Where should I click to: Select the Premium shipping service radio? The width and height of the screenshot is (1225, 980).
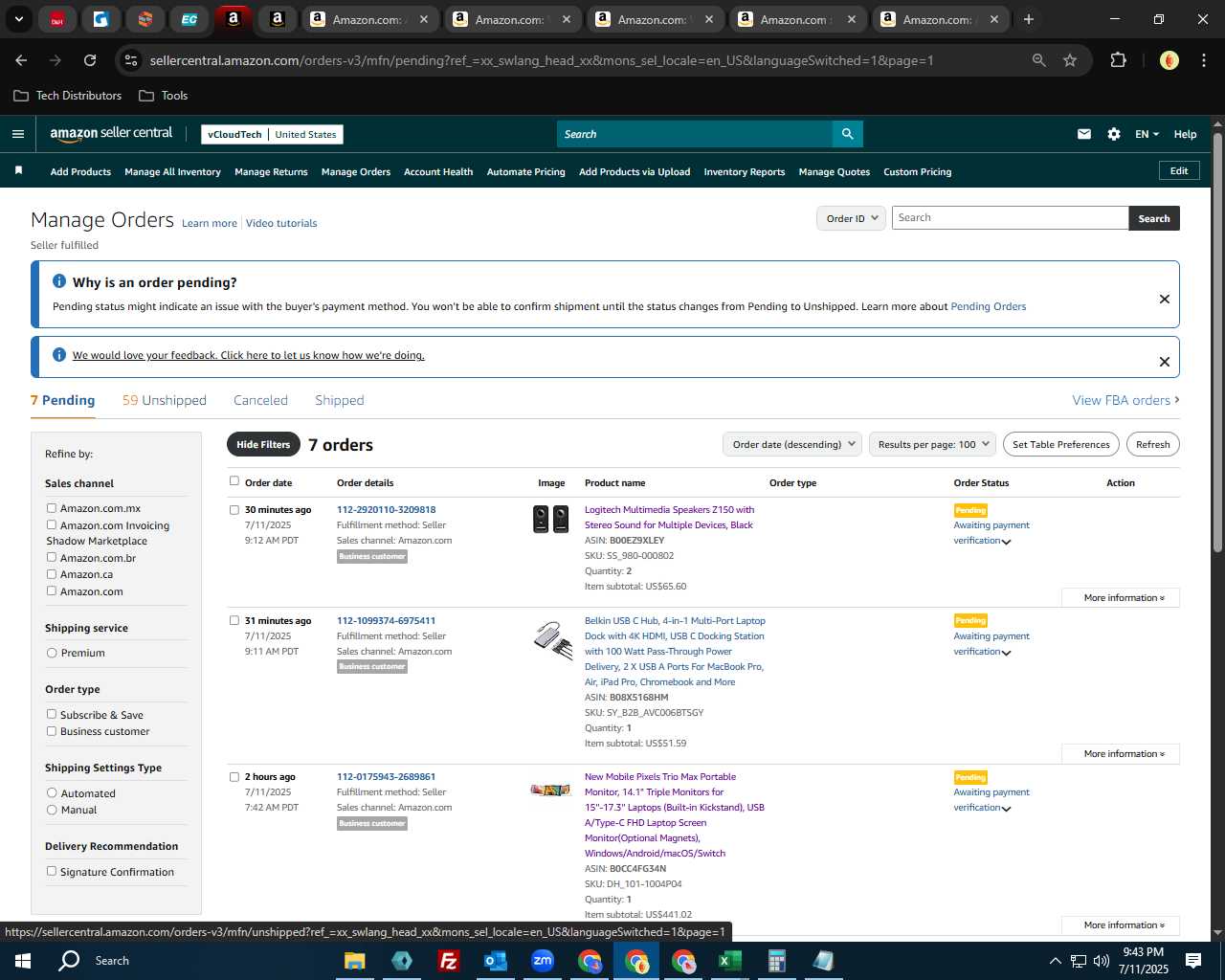(x=52, y=653)
